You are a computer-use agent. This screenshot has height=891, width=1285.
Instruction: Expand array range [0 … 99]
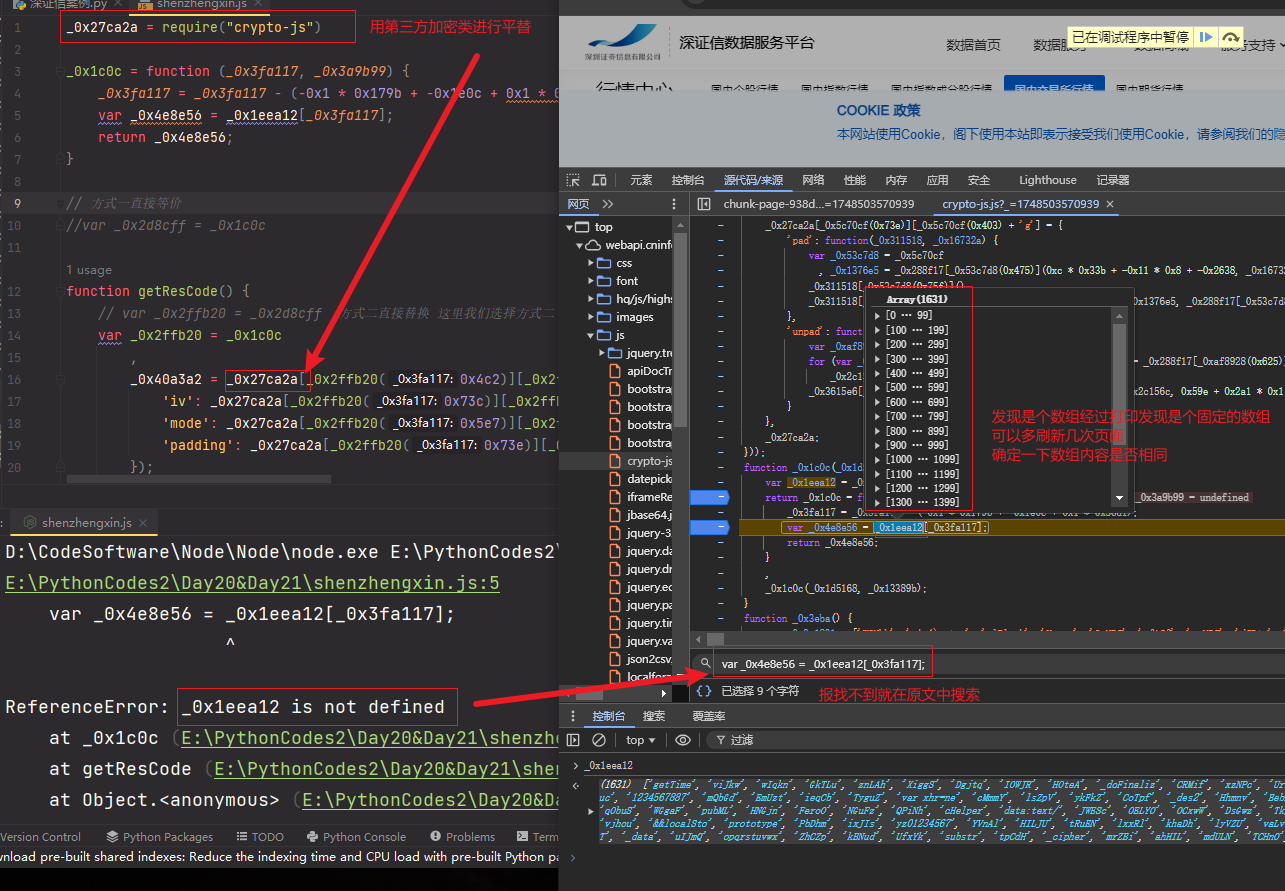878,316
